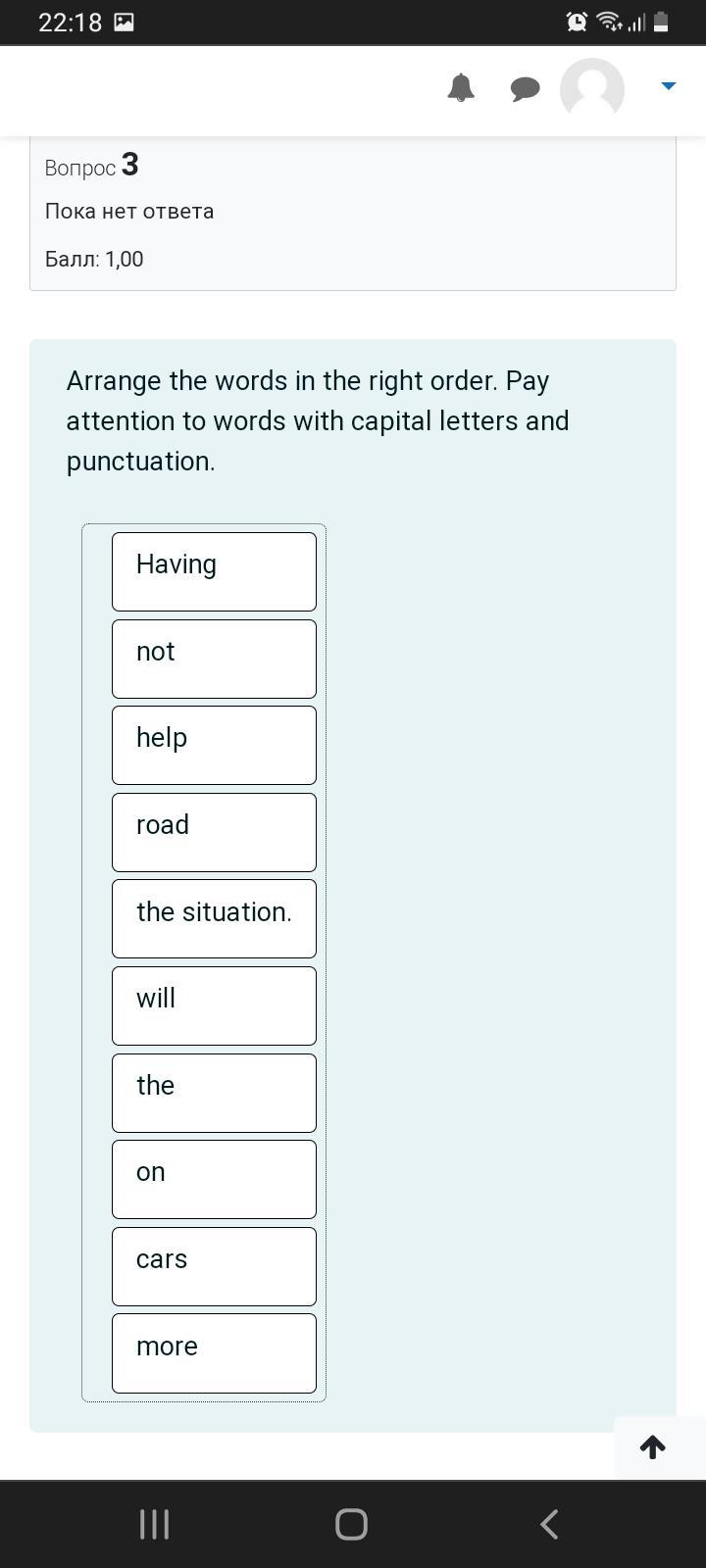Select the "more" word block
Image resolution: width=706 pixels, height=1568 pixels.
pos(214,1353)
